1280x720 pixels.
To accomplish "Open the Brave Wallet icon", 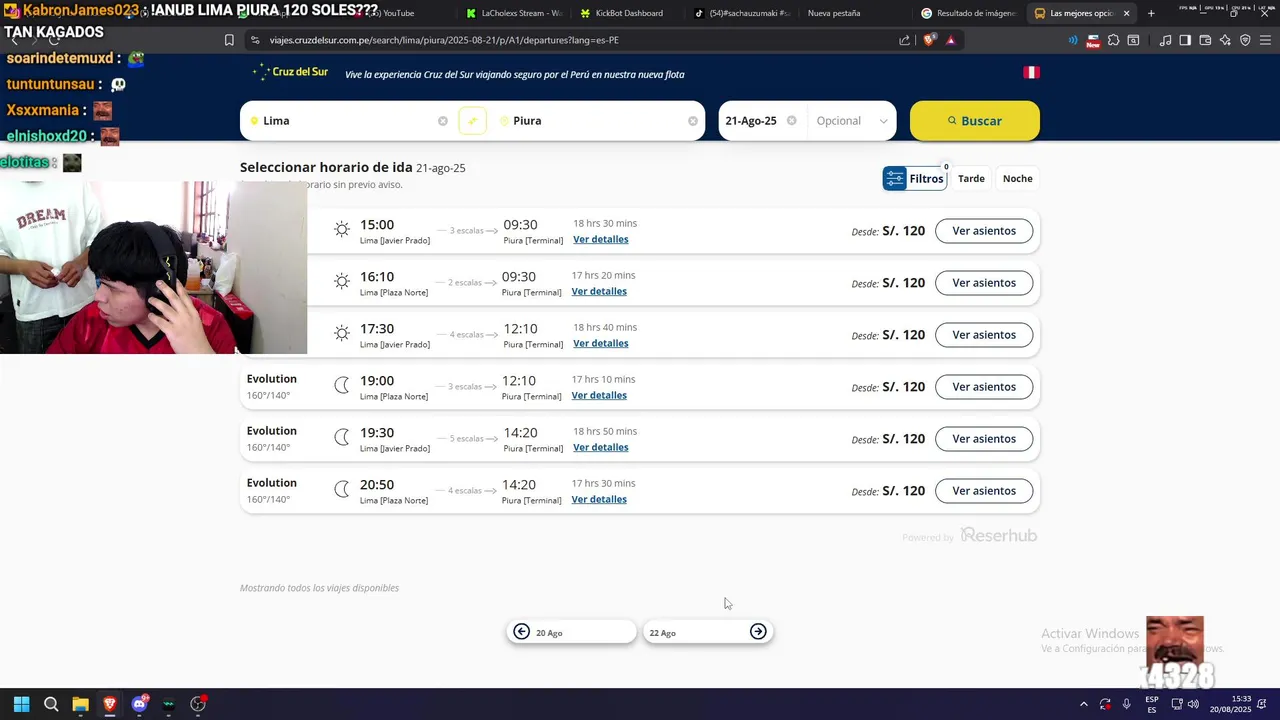I will pos(1205,40).
